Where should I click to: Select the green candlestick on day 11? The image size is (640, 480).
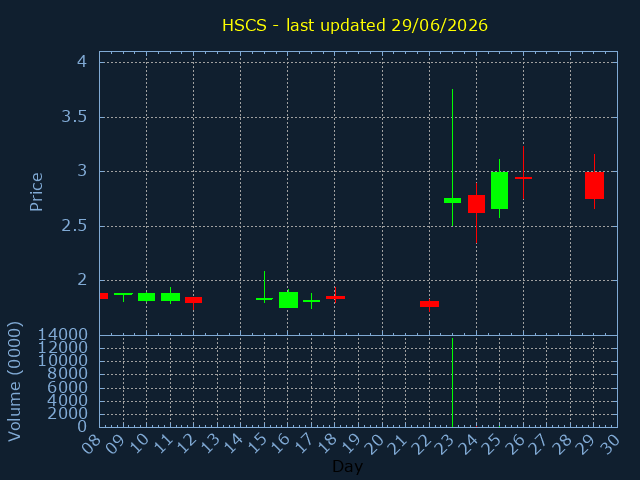[x=170, y=297]
